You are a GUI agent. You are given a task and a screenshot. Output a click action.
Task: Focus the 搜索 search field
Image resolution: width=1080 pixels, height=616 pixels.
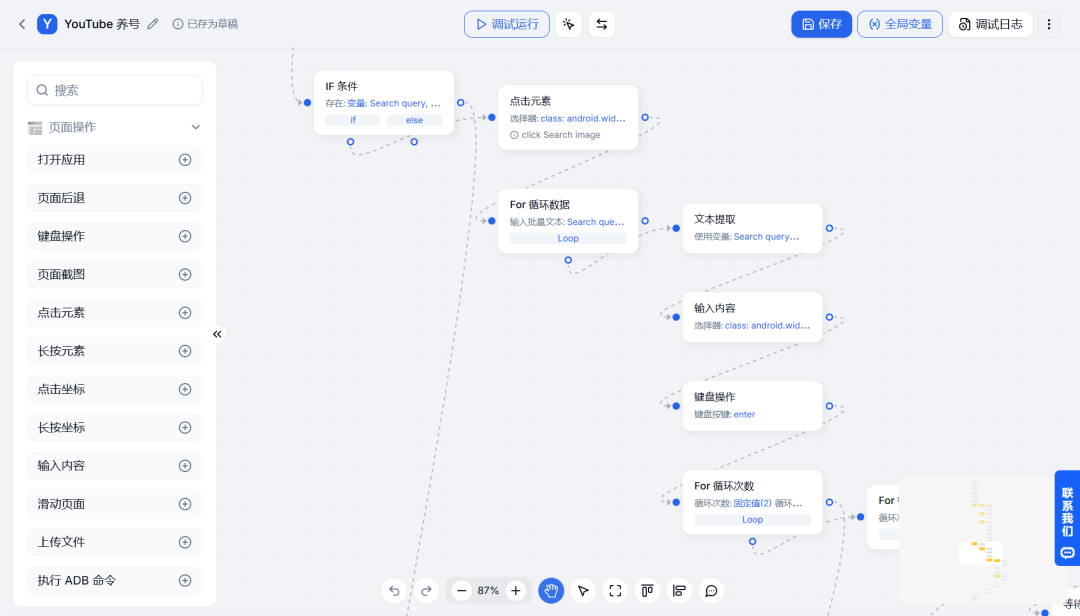(115, 90)
